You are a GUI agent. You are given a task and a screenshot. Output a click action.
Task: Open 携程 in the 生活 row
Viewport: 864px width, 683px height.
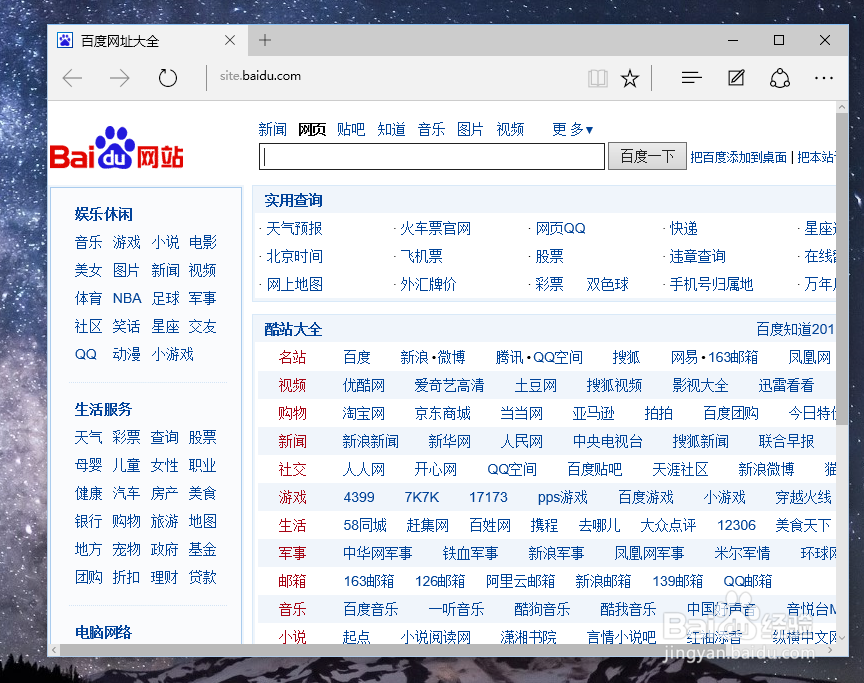pyautogui.click(x=544, y=526)
